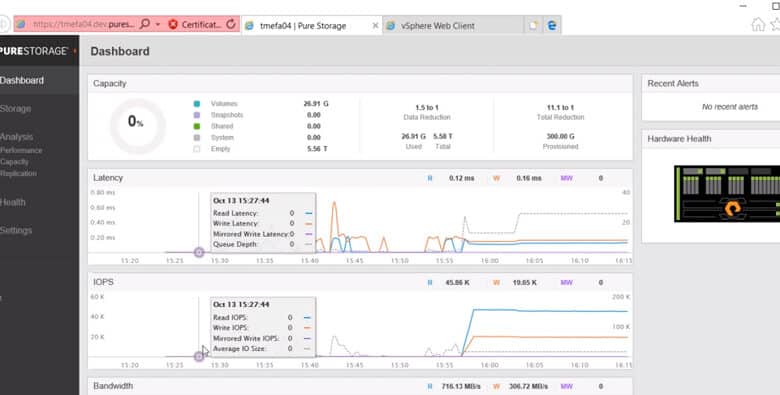Click the browser address bar URL
The width and height of the screenshot is (780, 395).
[x=84, y=24]
